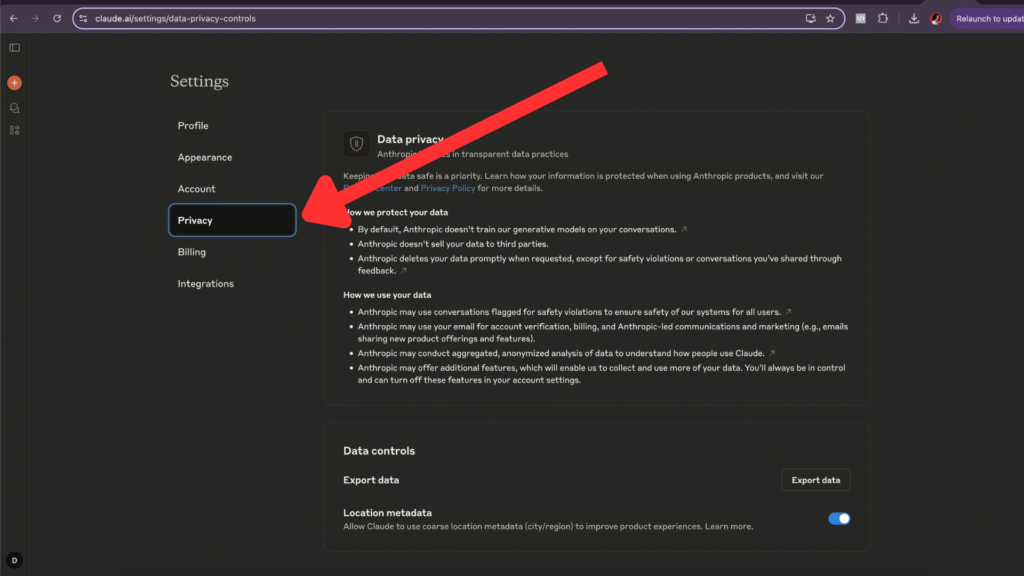
Task: Click the Location metadata label
Action: coord(387,513)
